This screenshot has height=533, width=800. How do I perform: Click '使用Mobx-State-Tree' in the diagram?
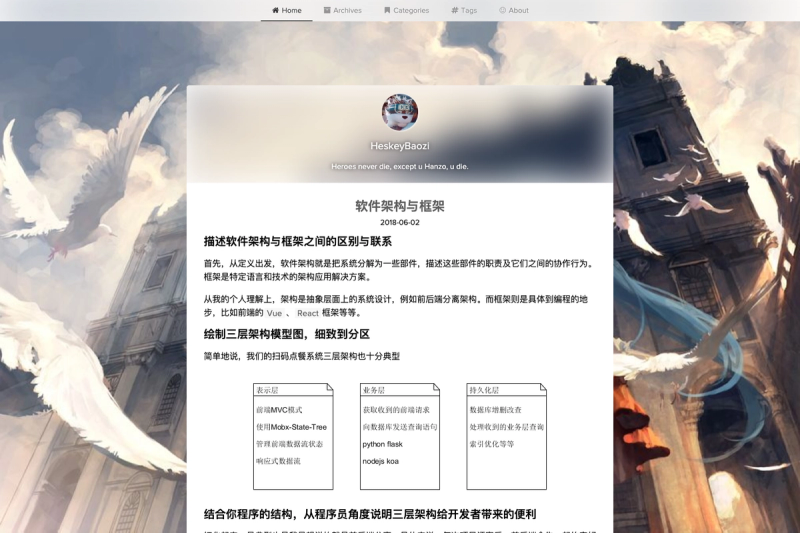(x=291, y=427)
